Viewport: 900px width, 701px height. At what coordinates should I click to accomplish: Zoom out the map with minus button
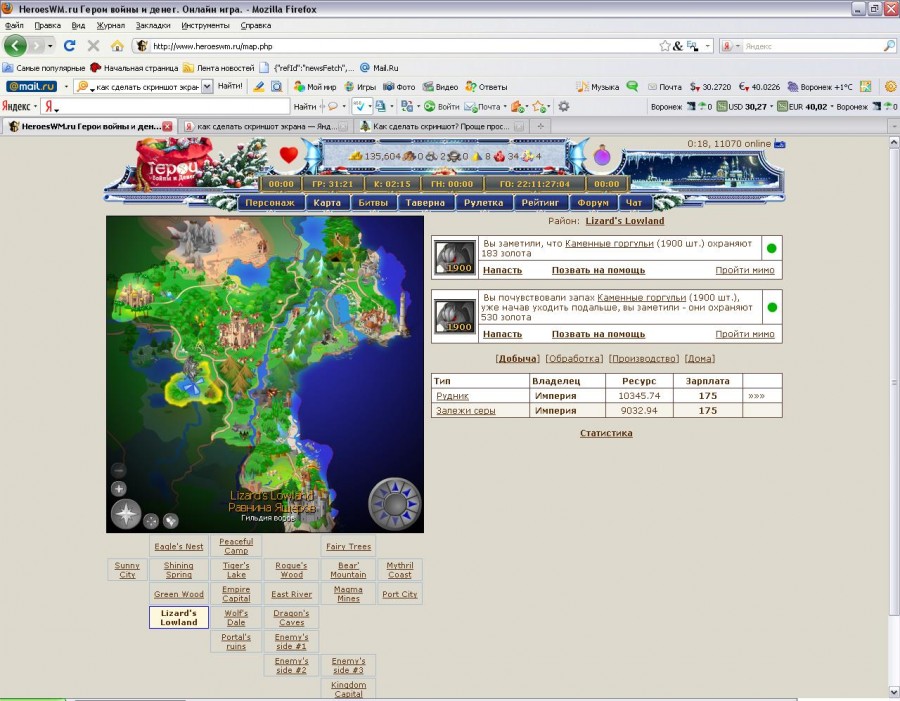(119, 470)
